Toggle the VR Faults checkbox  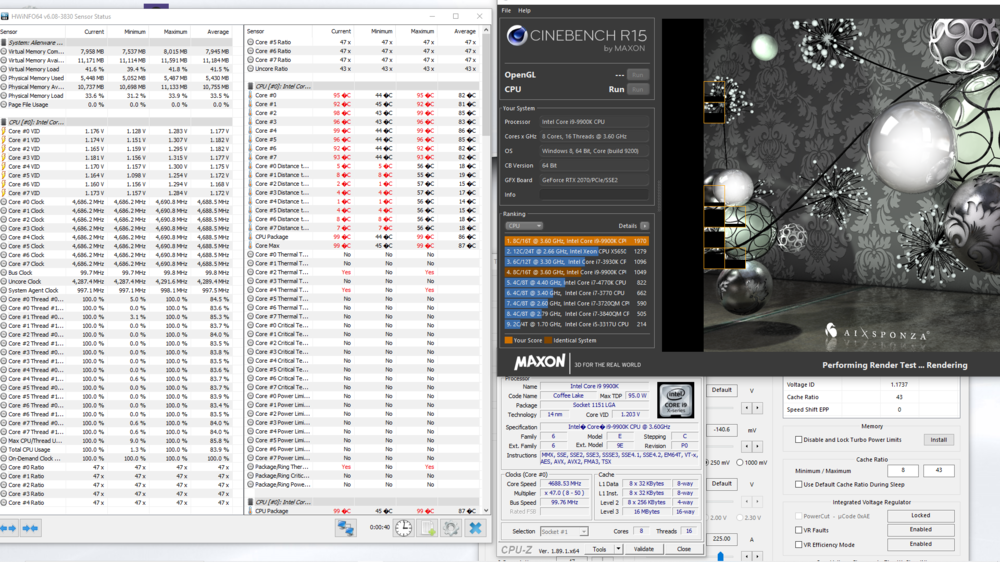(799, 530)
